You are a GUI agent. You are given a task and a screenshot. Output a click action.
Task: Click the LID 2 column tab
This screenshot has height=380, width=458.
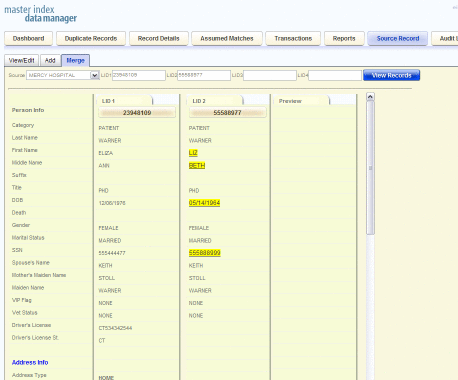(215, 101)
